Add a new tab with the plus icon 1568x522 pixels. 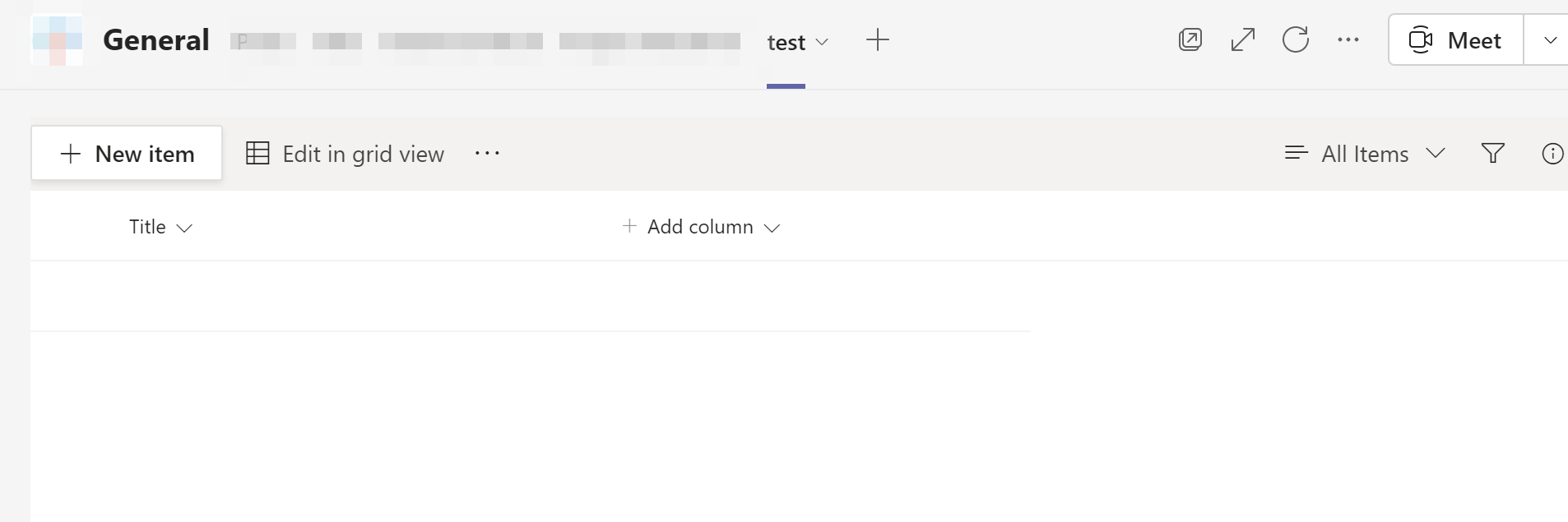click(877, 39)
